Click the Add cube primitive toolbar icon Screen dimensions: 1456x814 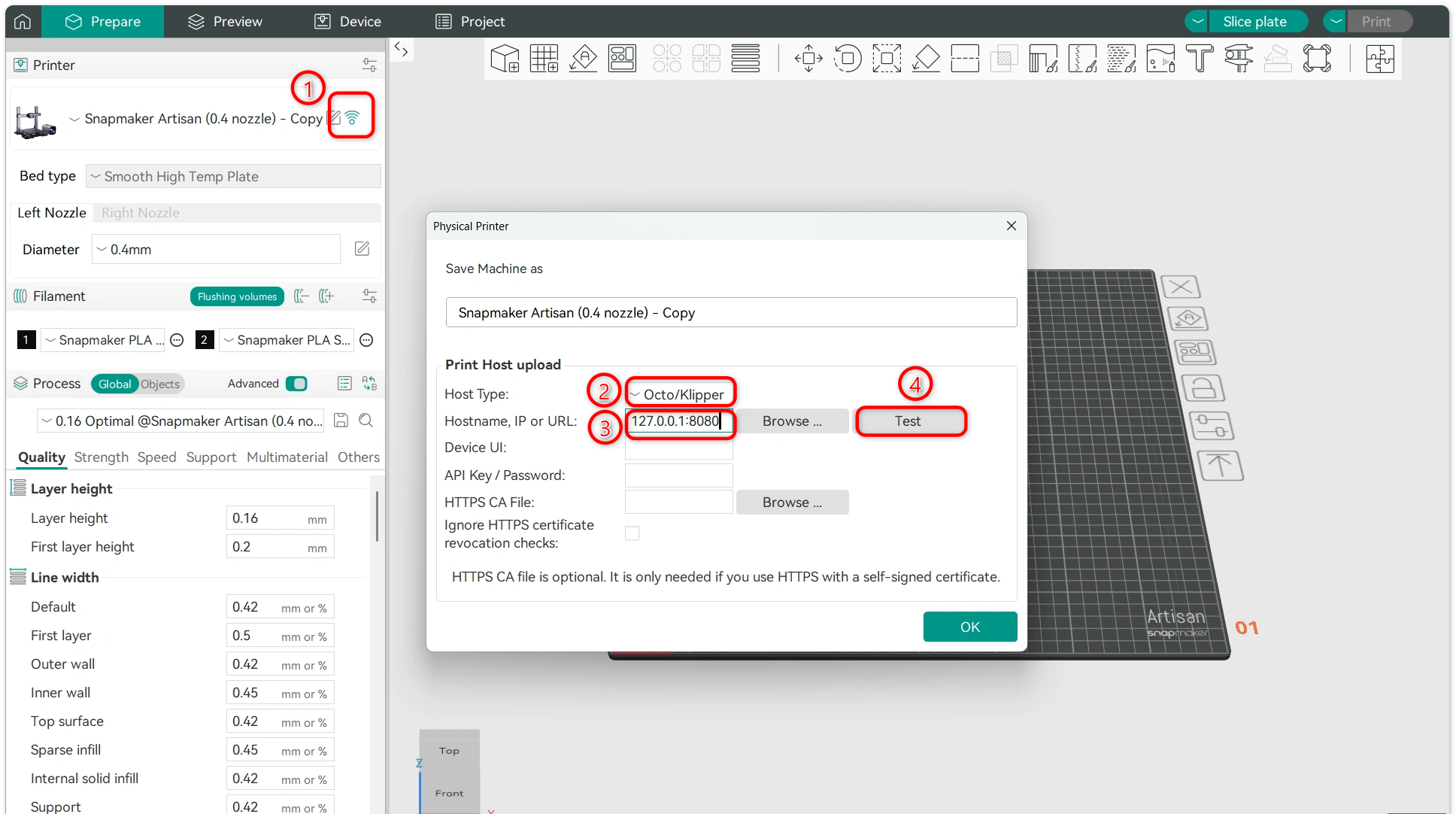pyautogui.click(x=505, y=58)
